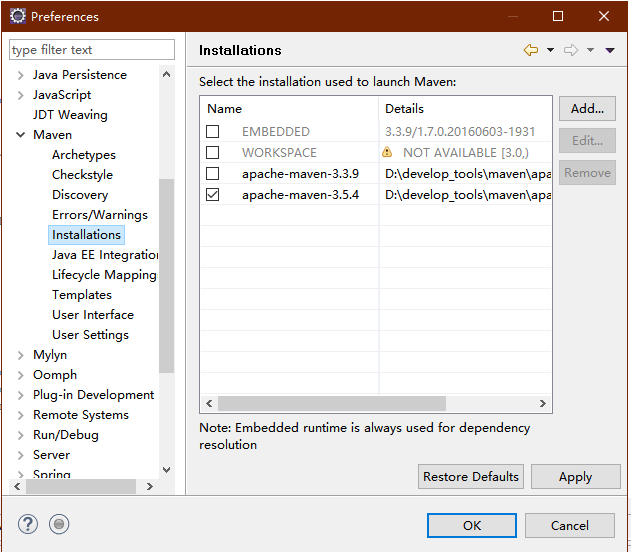Screen dimensions: 631x552
Task: Click the table scroll-left arrow
Action: 209,404
